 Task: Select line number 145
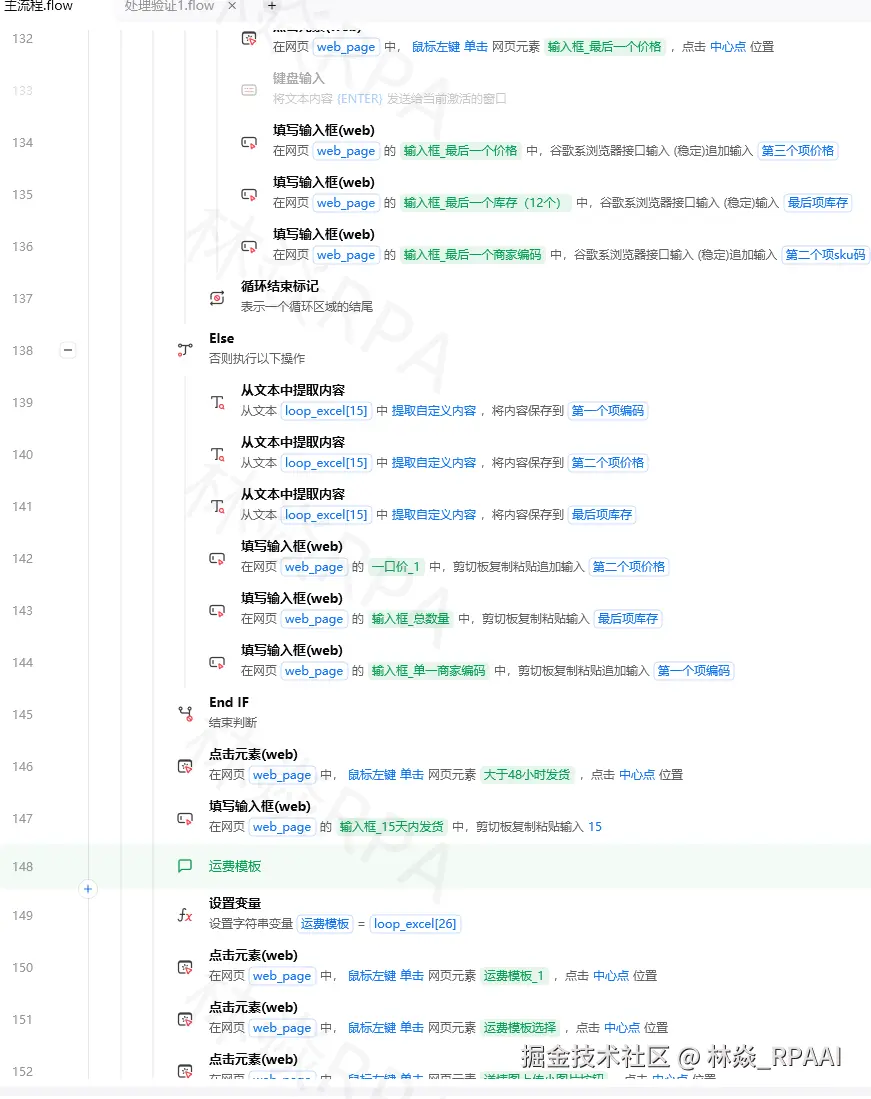point(22,714)
